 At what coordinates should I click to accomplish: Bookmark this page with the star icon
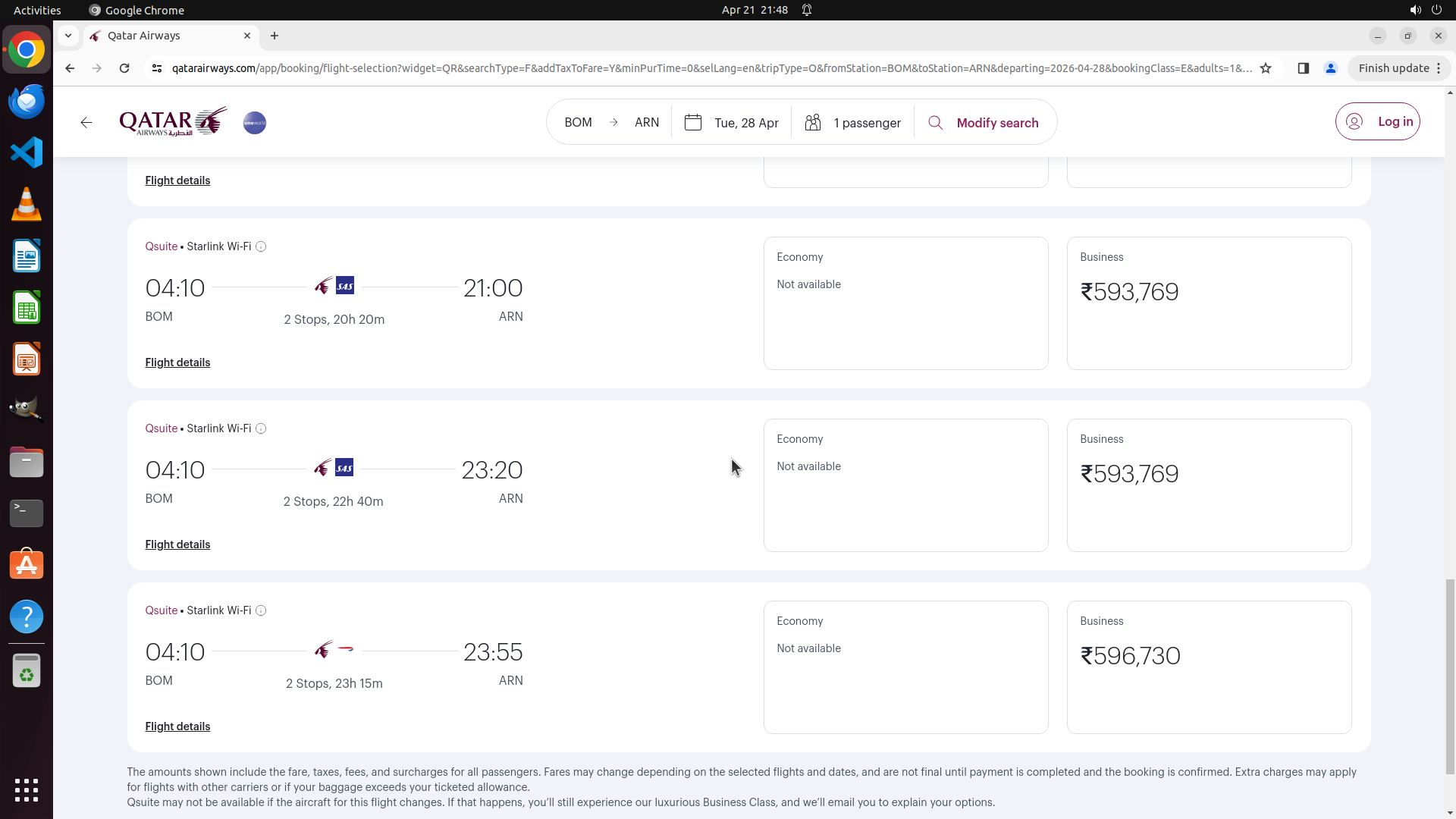[1266, 68]
